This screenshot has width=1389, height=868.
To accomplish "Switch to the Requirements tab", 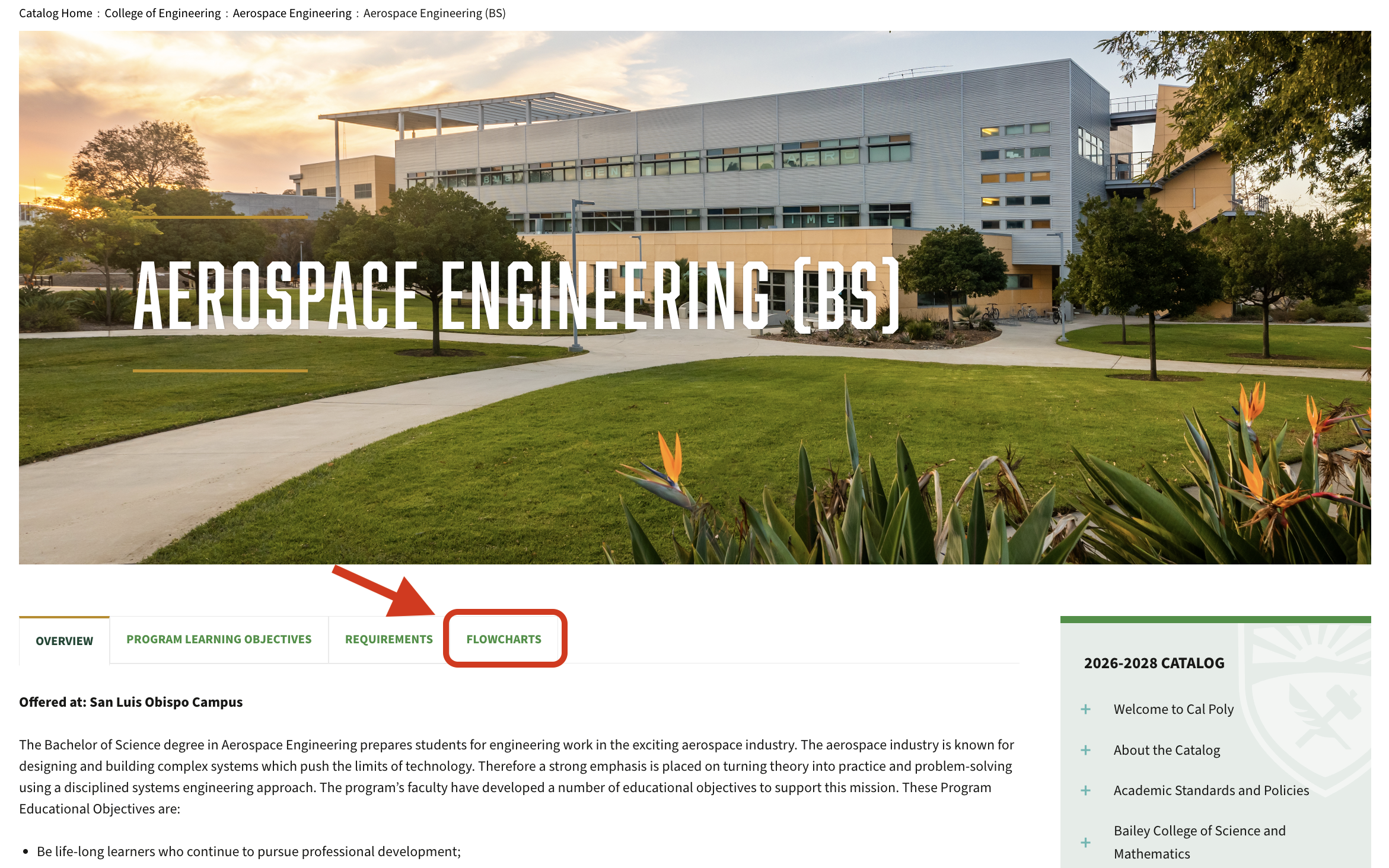I will (388, 639).
